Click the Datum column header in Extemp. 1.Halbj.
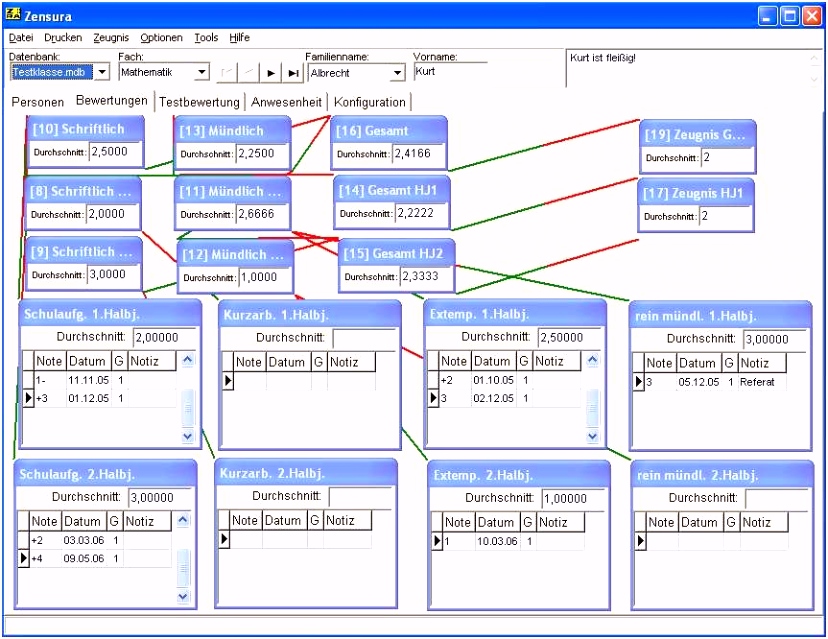Screen dimensions: 828x639 (x=492, y=361)
